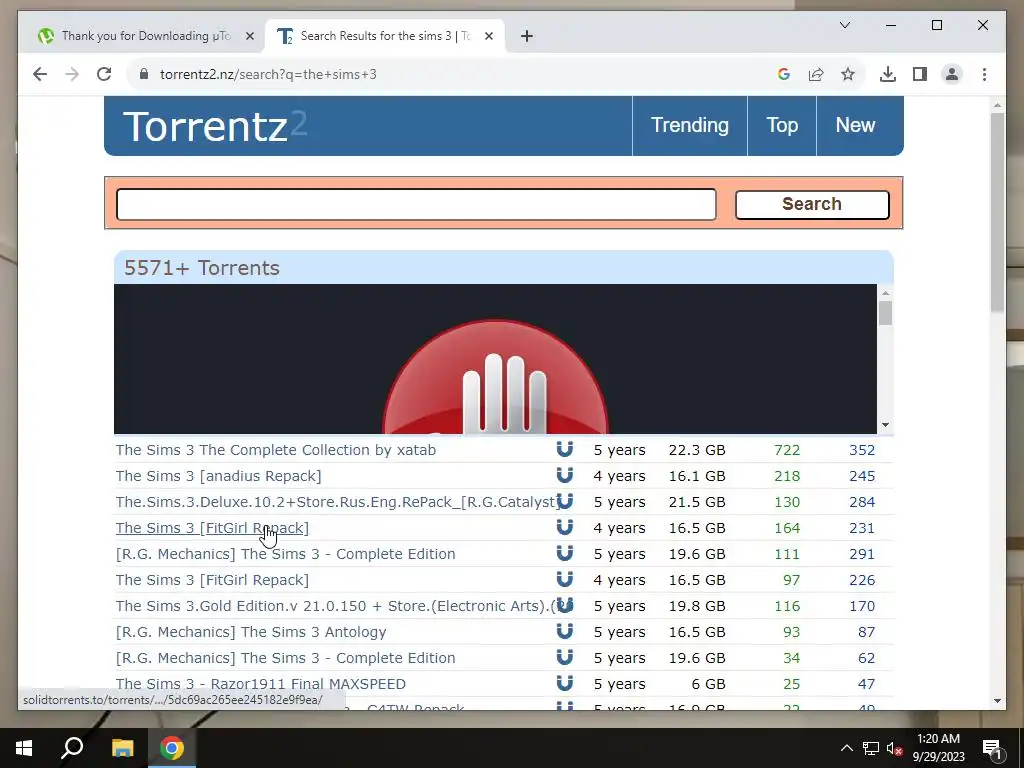Image resolution: width=1024 pixels, height=768 pixels.
Task: Click Chrome icon in taskbar
Action: tap(172, 748)
